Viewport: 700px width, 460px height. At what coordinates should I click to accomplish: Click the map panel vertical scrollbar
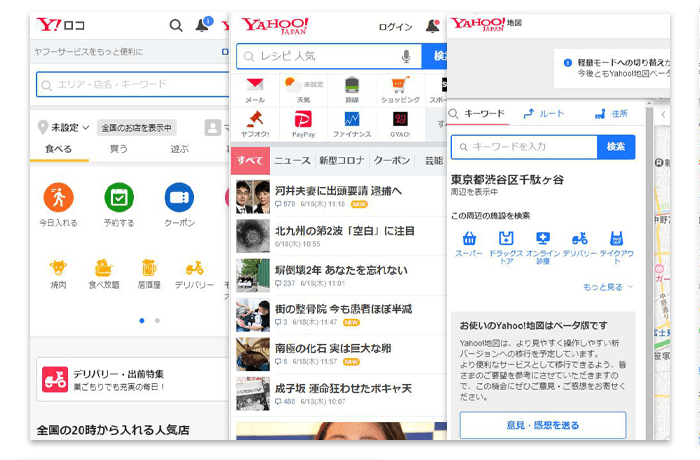click(649, 272)
